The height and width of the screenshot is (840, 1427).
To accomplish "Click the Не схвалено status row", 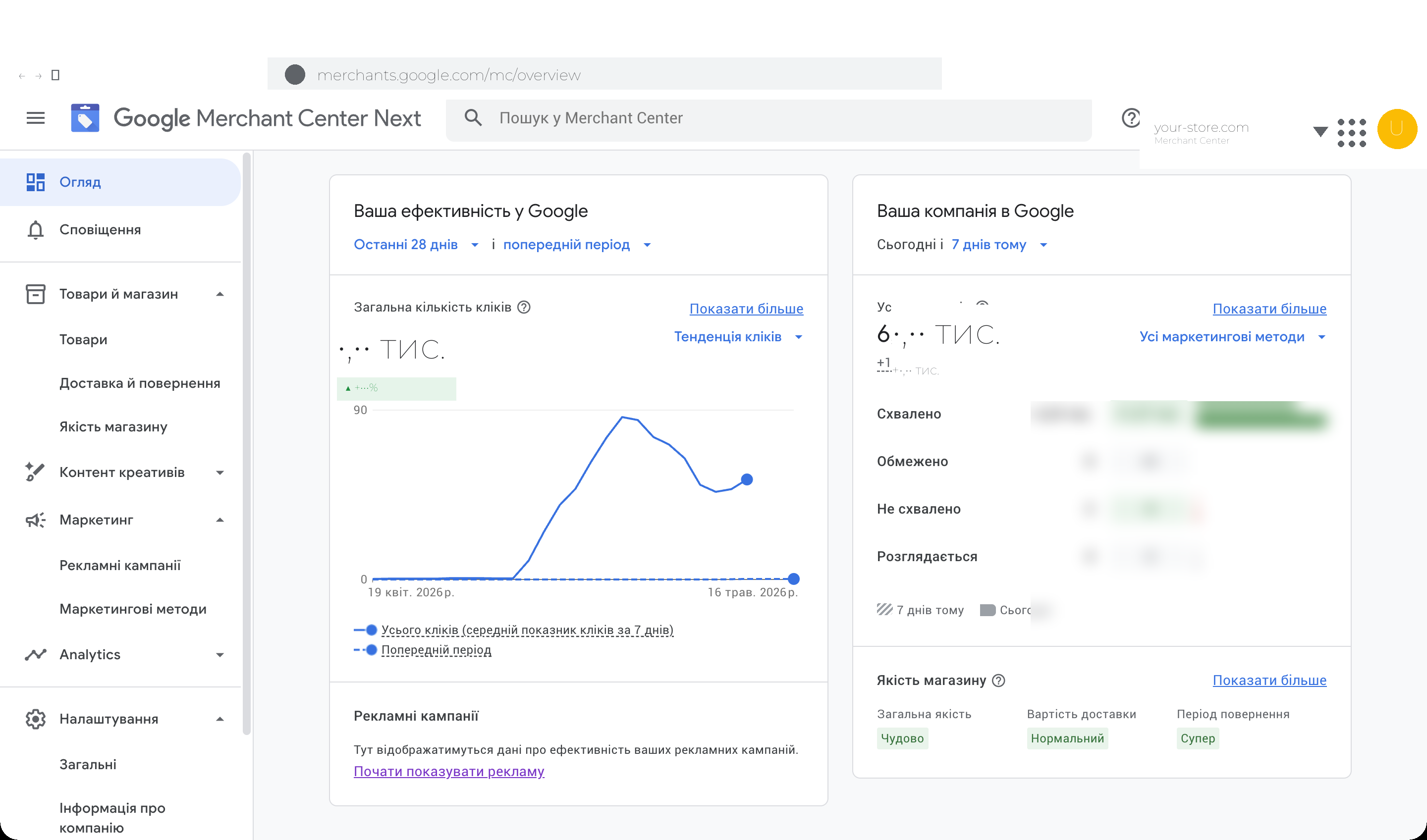I will pos(1101,510).
